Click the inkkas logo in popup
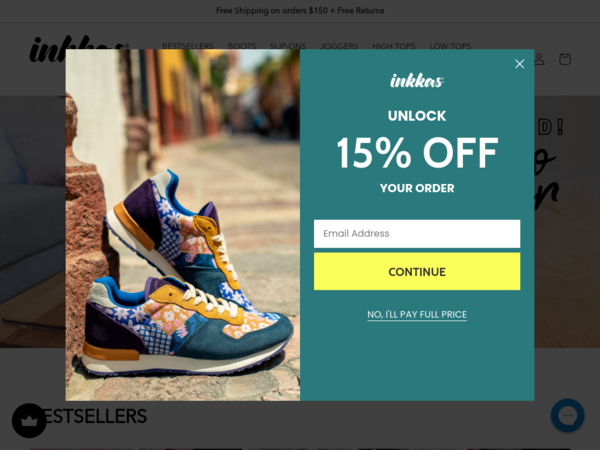Image resolution: width=600 pixels, height=450 pixels. click(417, 80)
